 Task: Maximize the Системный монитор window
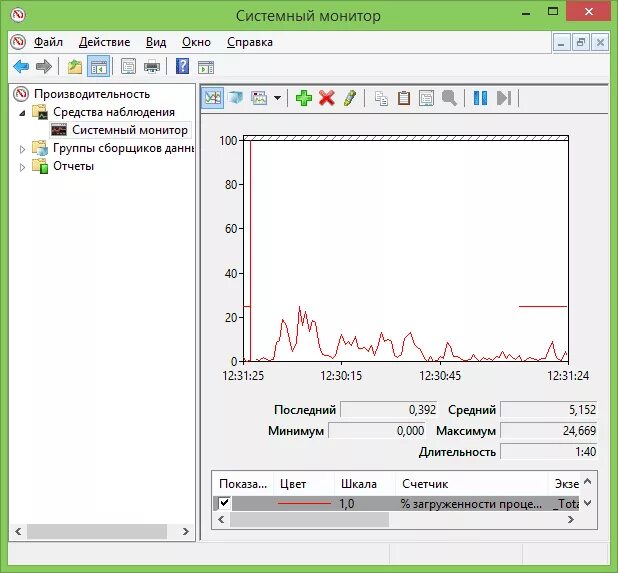(553, 11)
